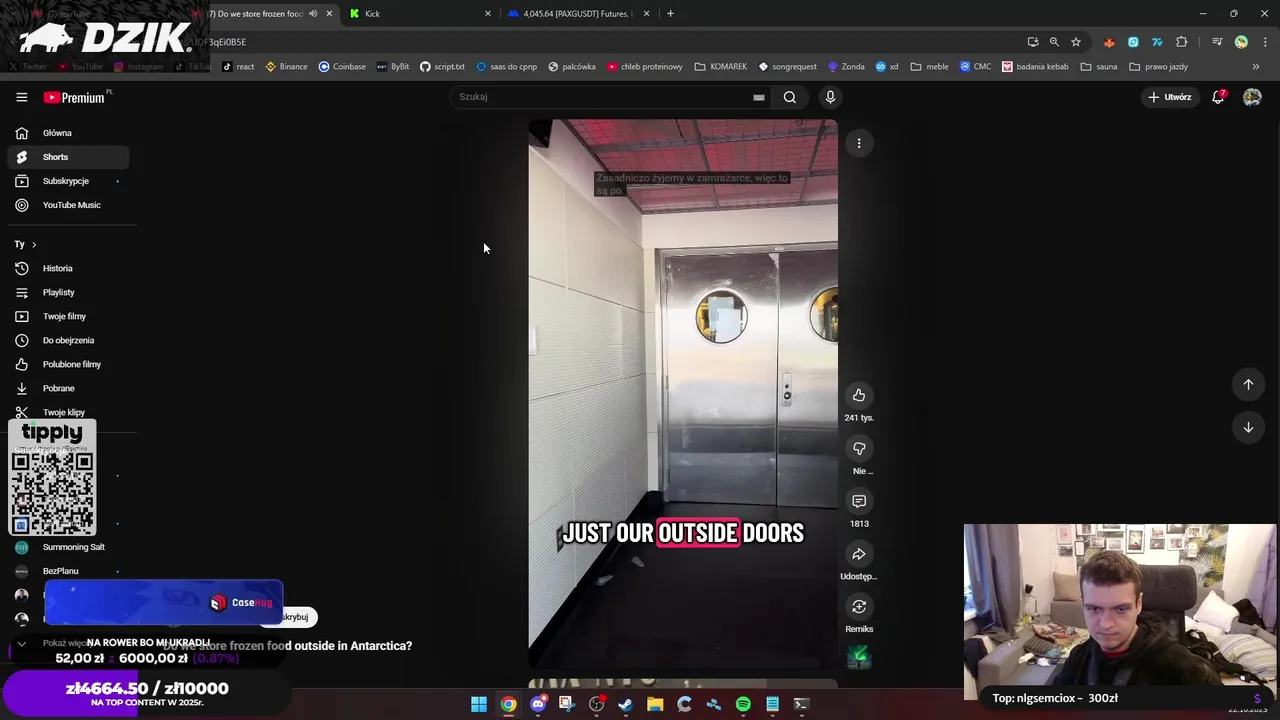Open Historia in the sidebar
Image resolution: width=1280 pixels, height=720 pixels.
click(x=68, y=268)
